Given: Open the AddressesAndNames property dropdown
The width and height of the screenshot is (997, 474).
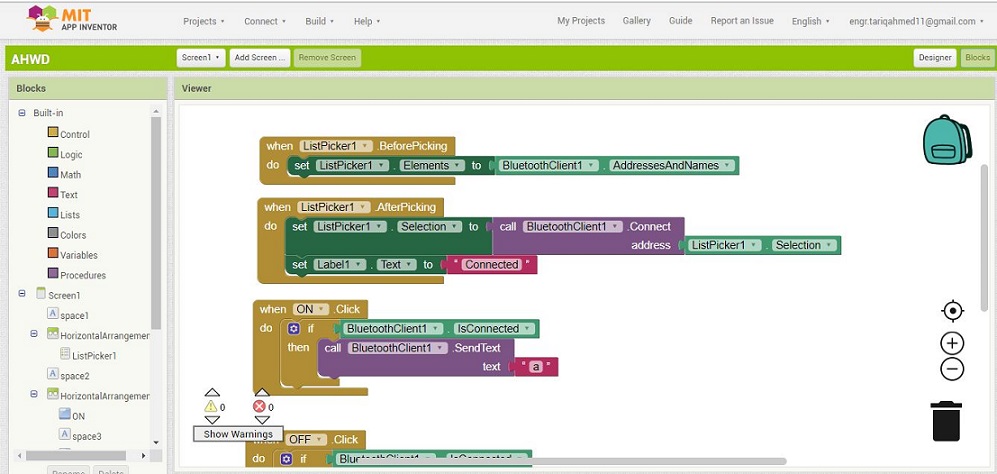Looking at the screenshot, I should [671, 165].
